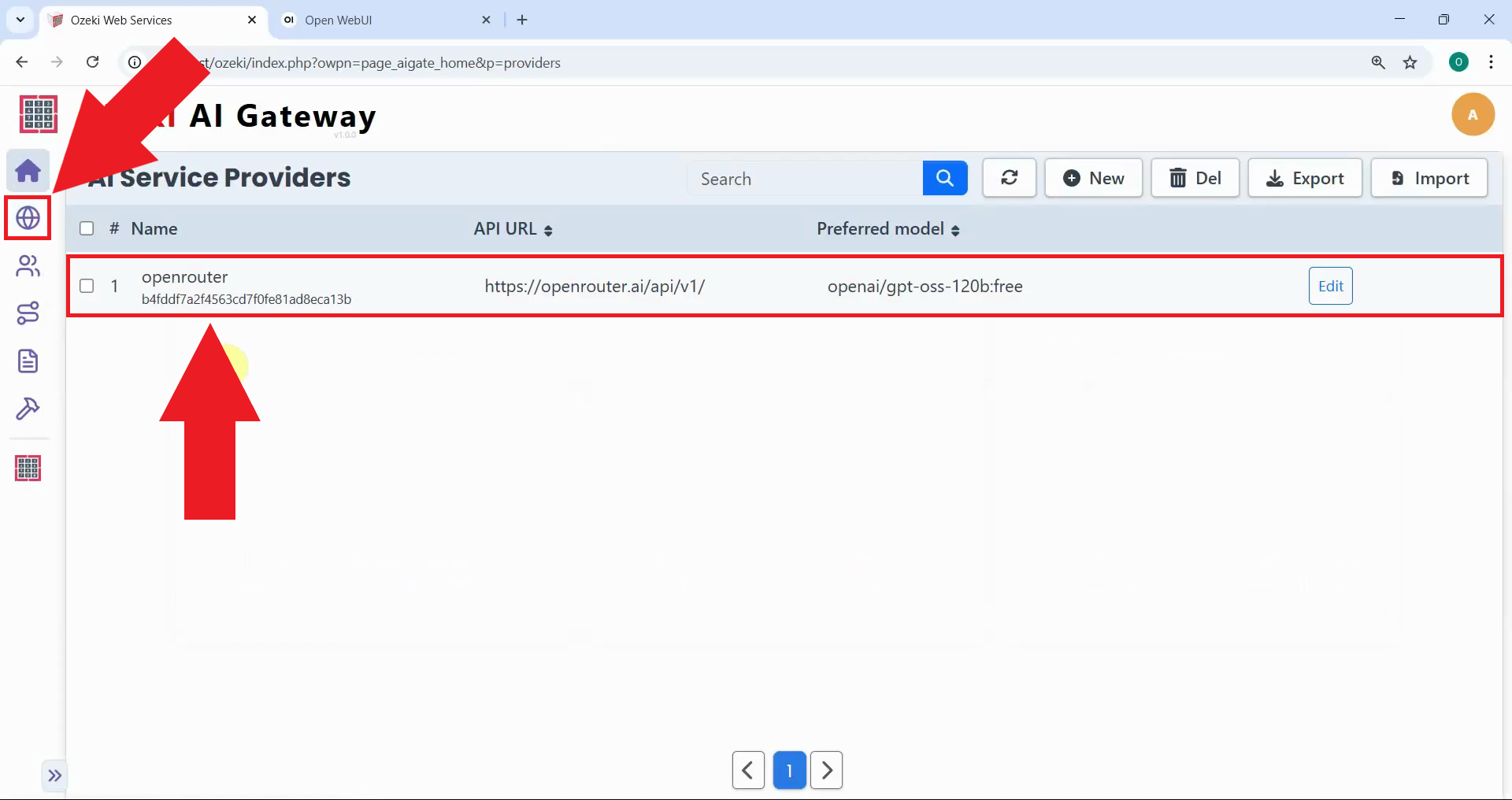Click the blue magnifier search button
The image size is (1512, 800).
coord(944,178)
